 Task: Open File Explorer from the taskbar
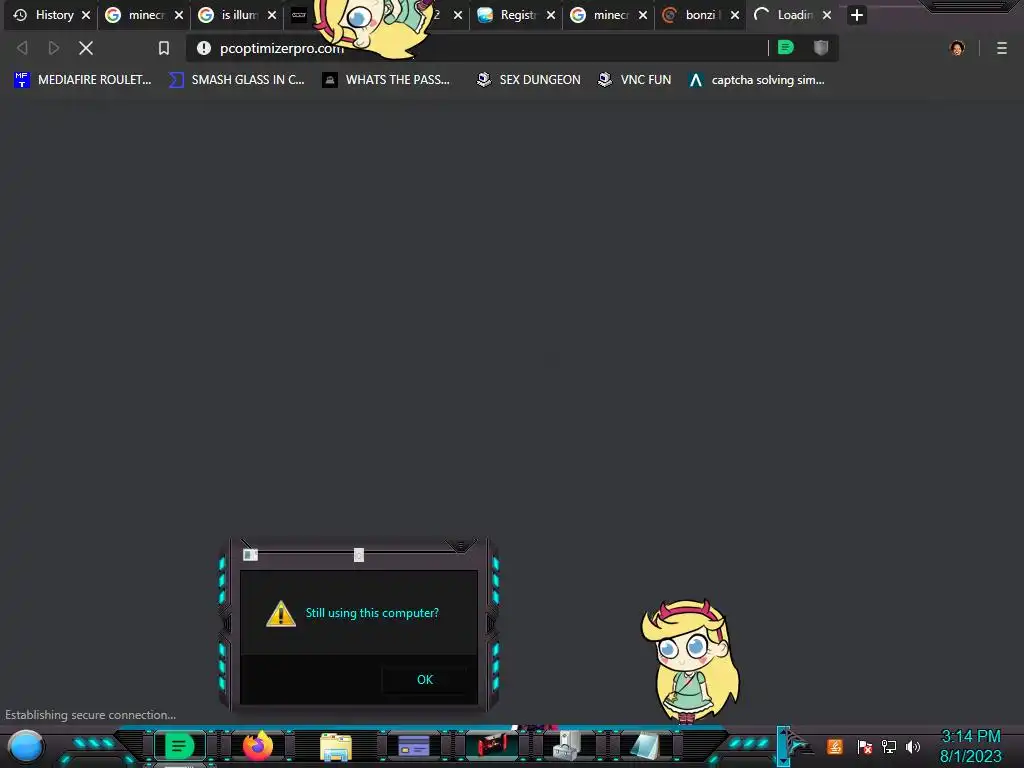(x=336, y=747)
